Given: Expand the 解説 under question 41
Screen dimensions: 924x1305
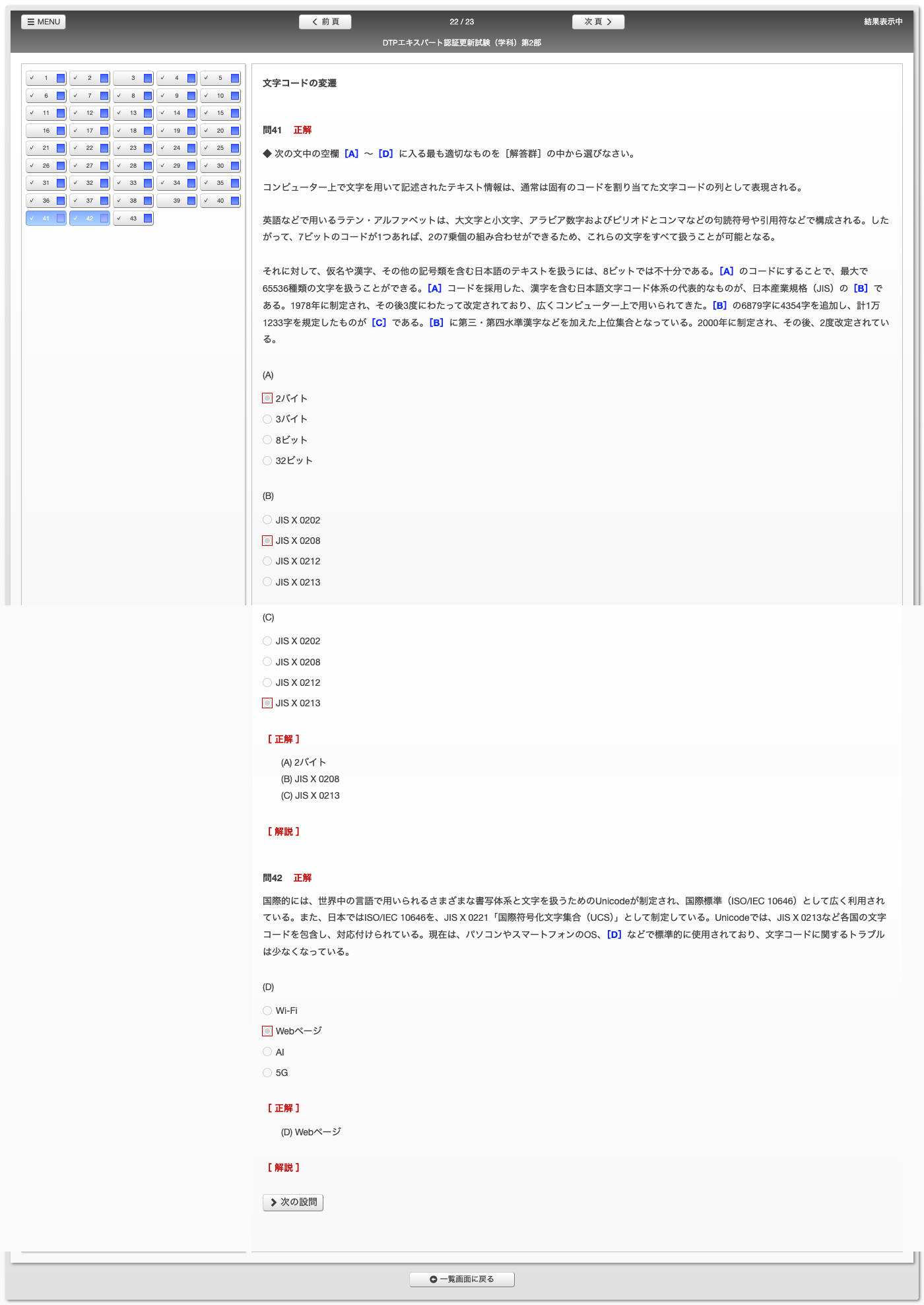Looking at the screenshot, I should (284, 832).
